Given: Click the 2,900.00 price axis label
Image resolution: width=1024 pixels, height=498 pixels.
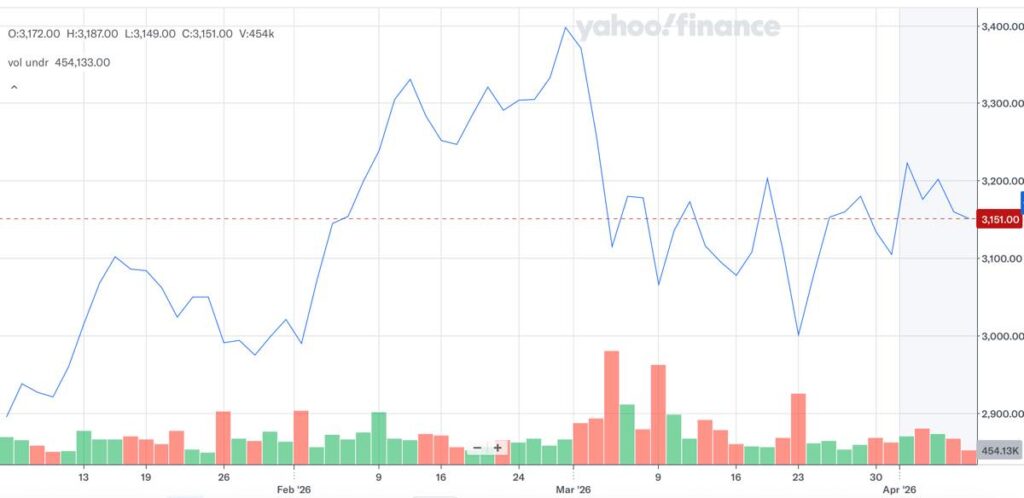Looking at the screenshot, I should coord(1000,413).
